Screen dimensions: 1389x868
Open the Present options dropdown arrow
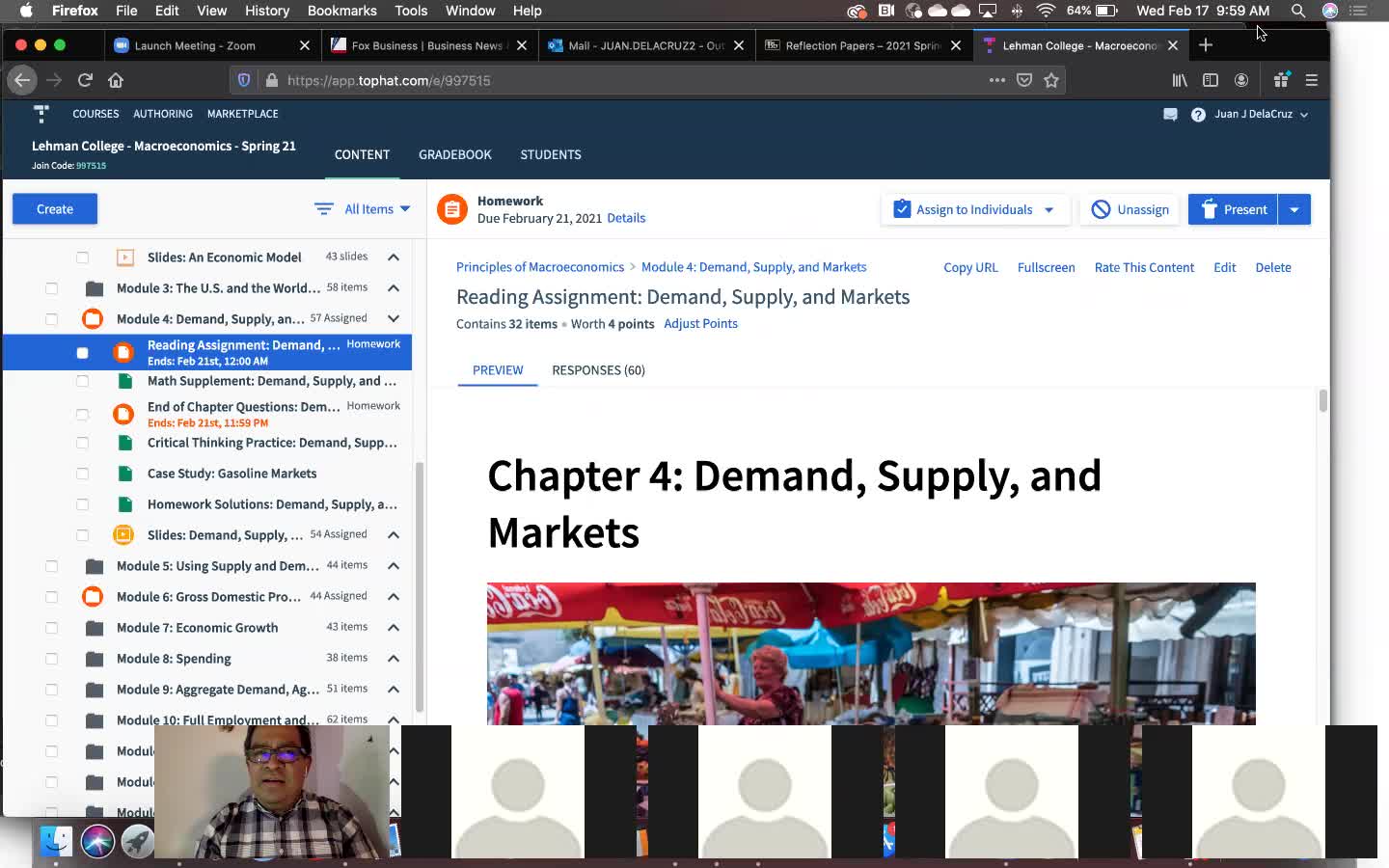(1294, 209)
